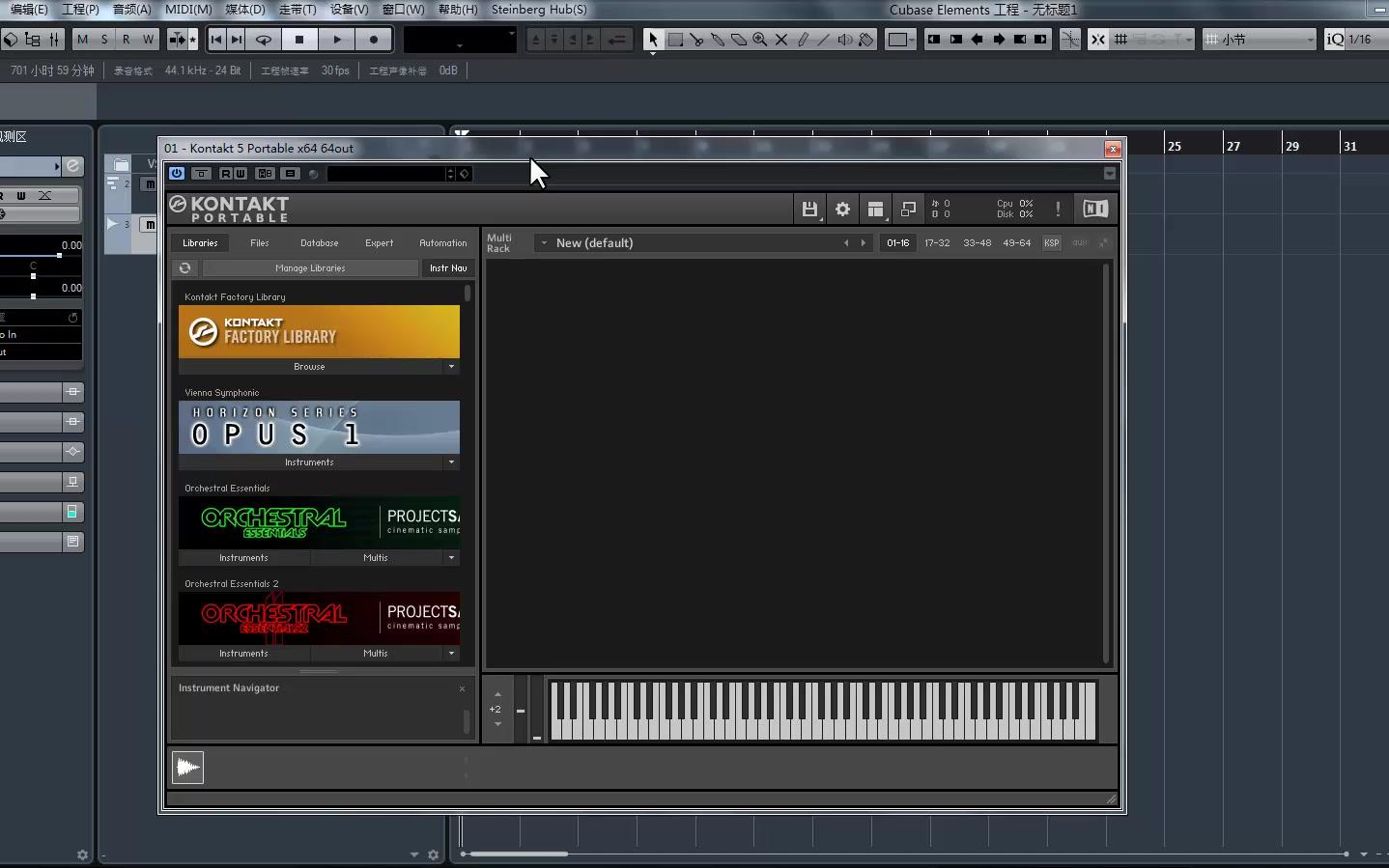Open Kontakt's save menu via floppy disk icon
1389x868 pixels.
click(810, 209)
